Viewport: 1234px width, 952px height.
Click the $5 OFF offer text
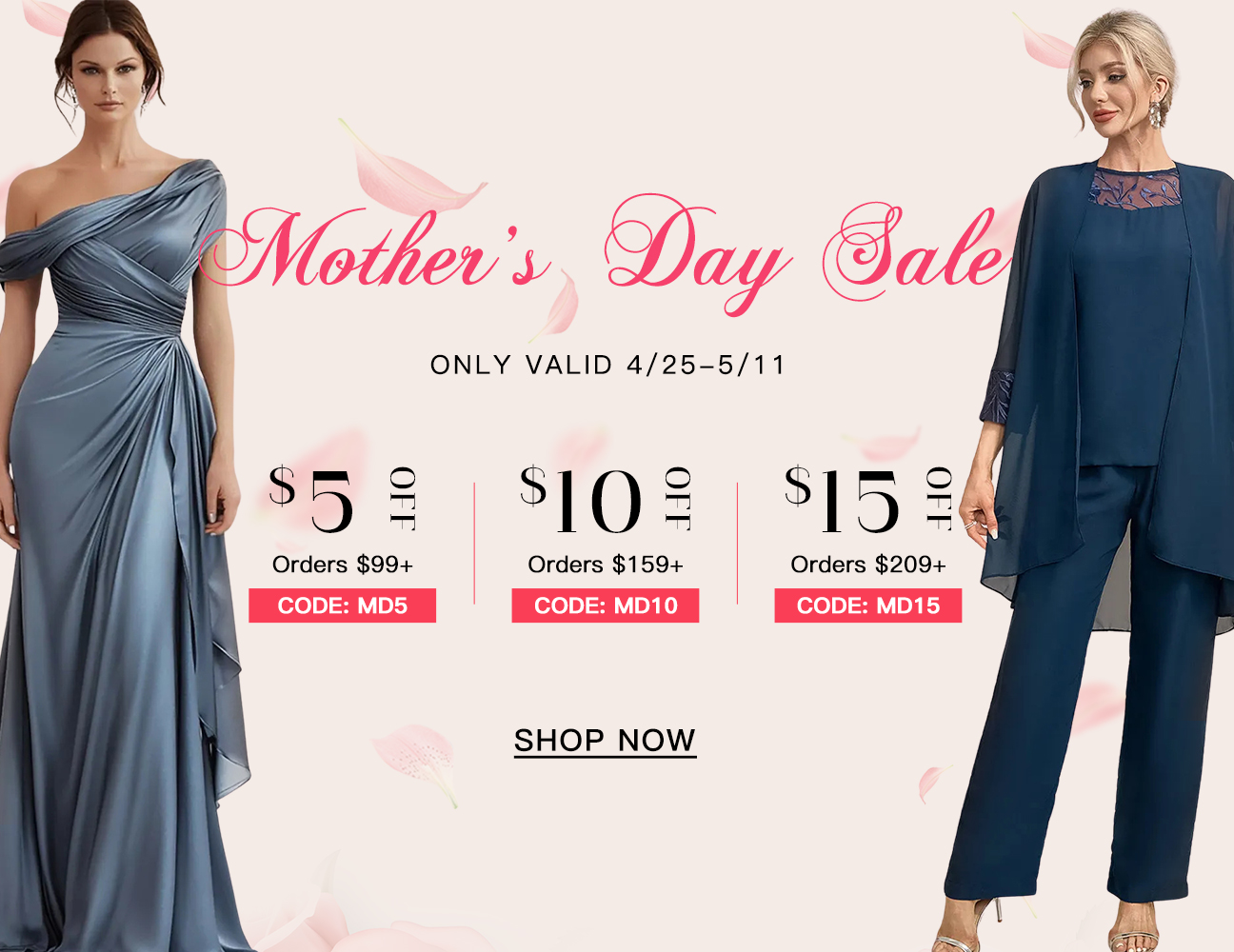coord(342,499)
